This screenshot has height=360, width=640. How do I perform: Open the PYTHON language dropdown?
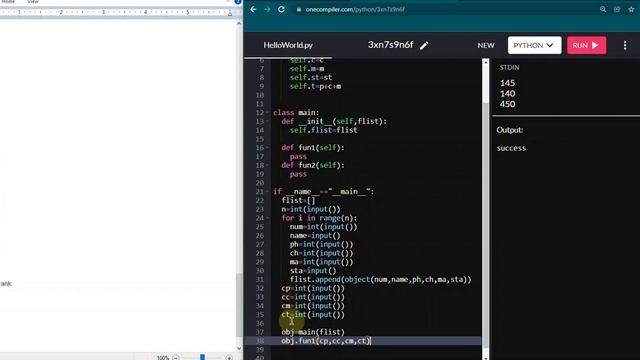[x=534, y=45]
